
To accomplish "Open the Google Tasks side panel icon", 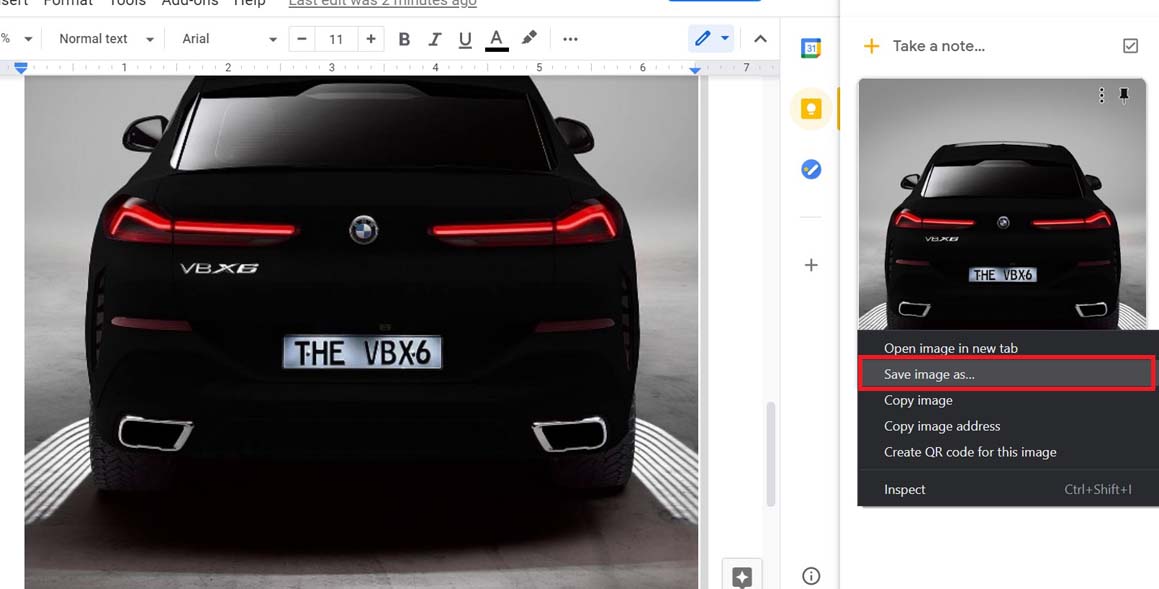I will [811, 170].
